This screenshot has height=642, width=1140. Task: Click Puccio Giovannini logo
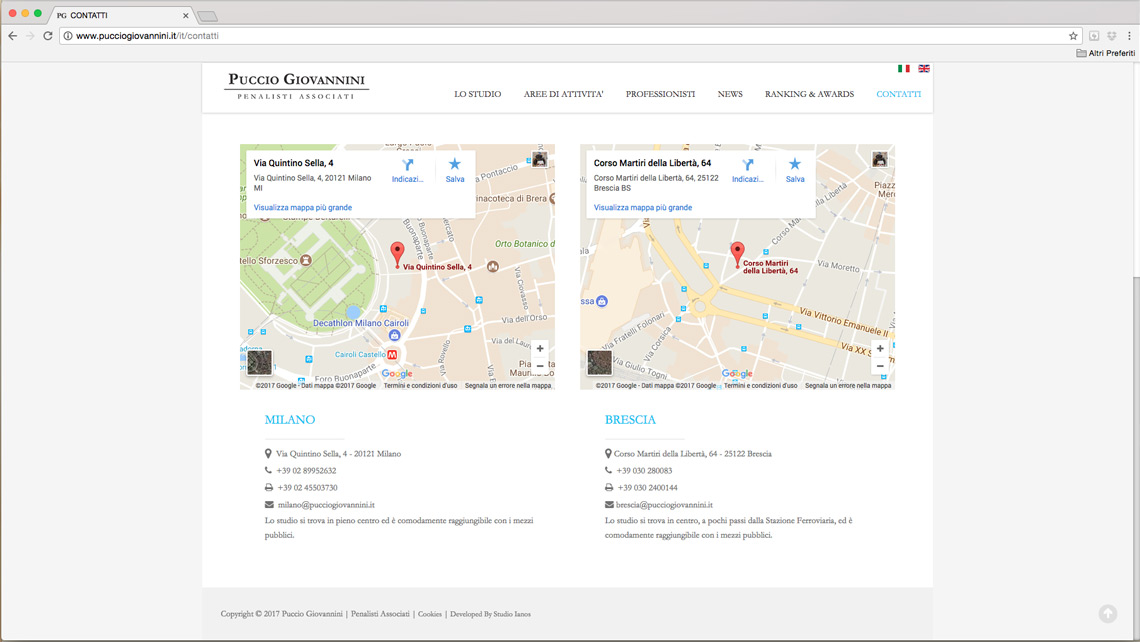[296, 86]
